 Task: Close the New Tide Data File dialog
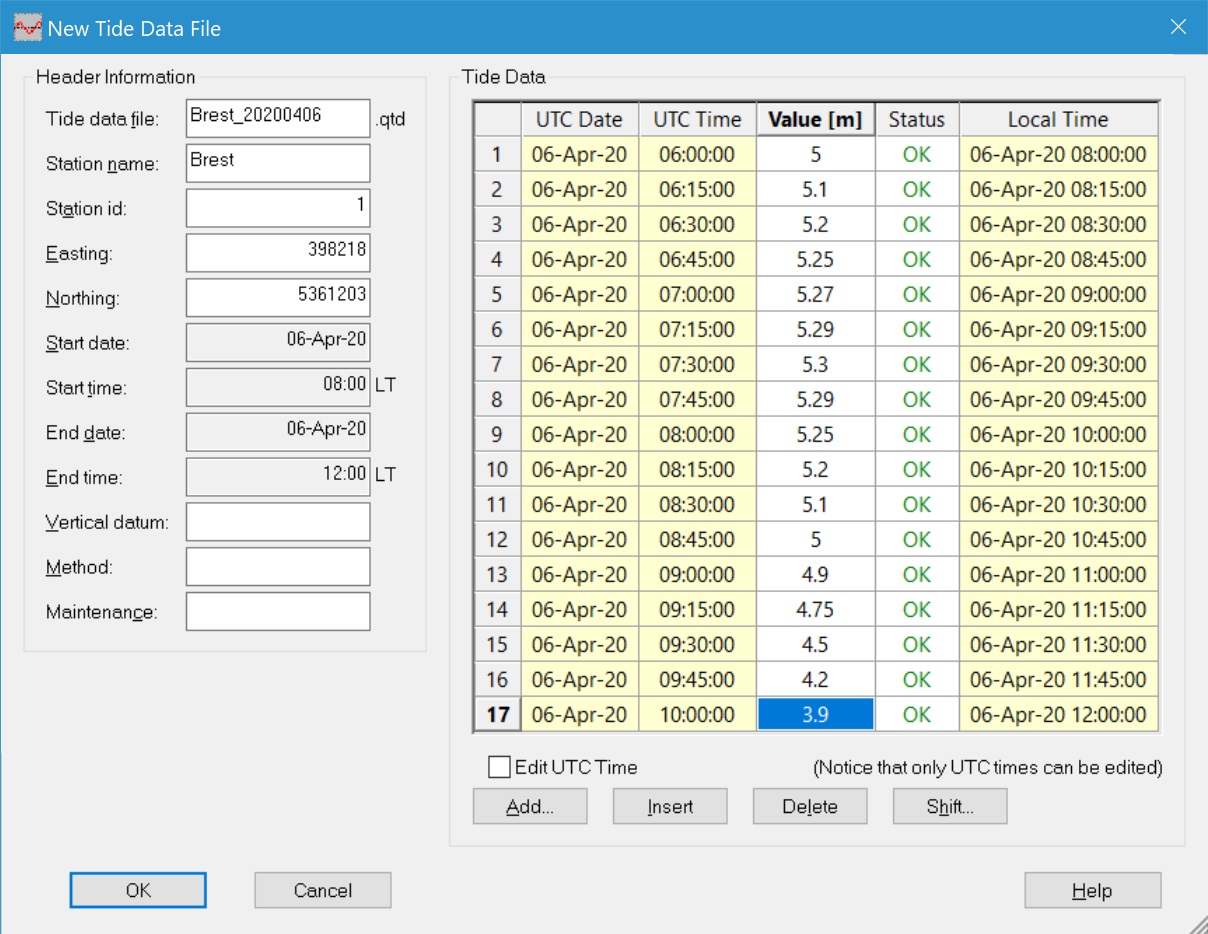1179,27
